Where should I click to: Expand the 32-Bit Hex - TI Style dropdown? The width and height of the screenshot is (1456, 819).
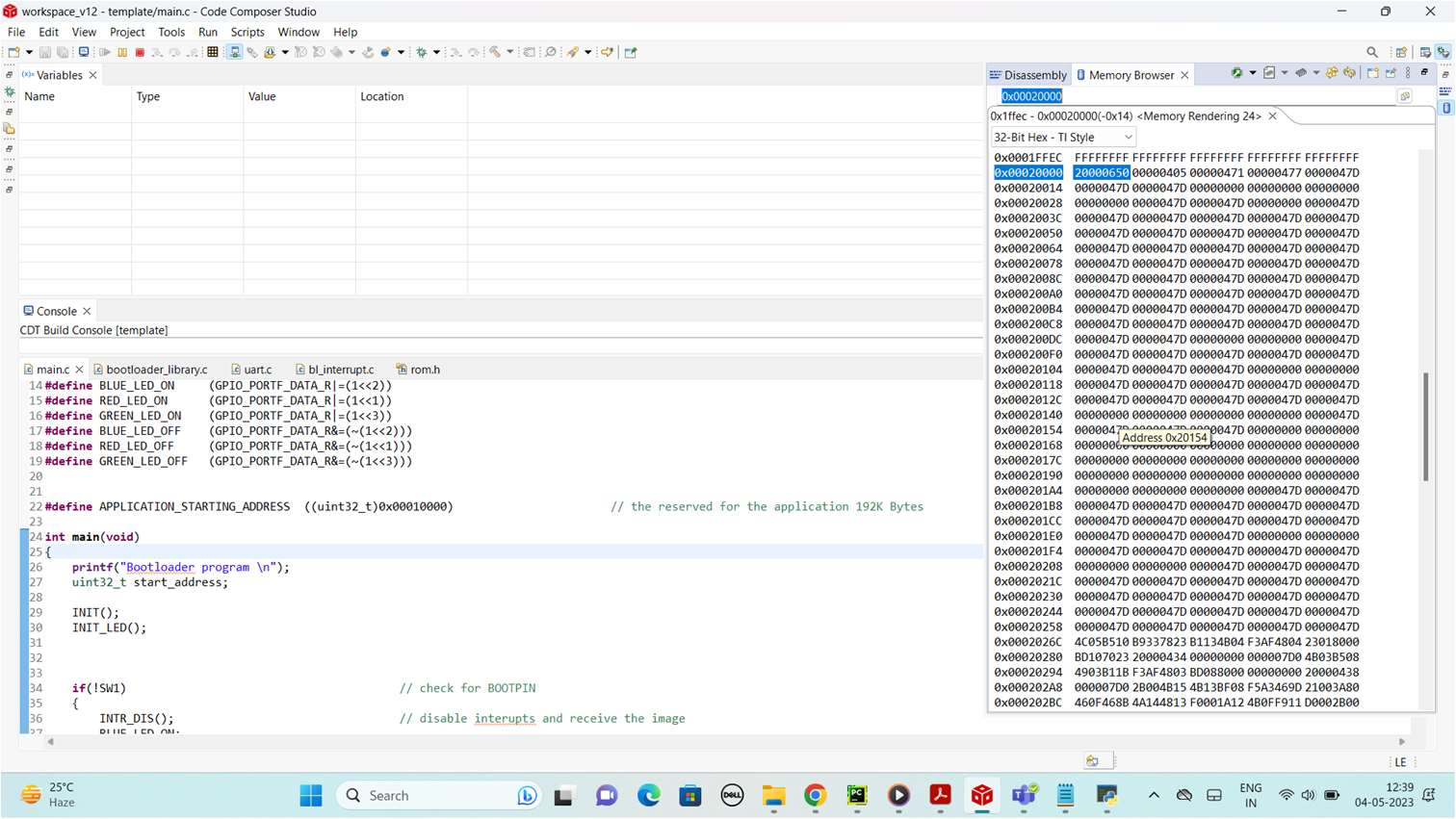(1128, 138)
